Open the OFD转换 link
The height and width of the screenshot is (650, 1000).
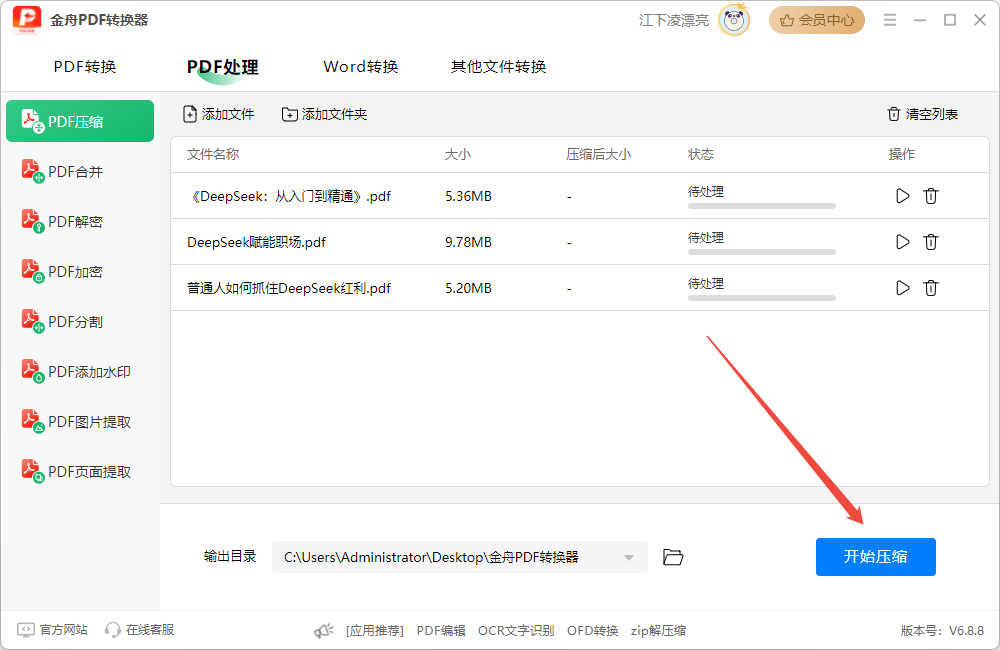point(592,631)
